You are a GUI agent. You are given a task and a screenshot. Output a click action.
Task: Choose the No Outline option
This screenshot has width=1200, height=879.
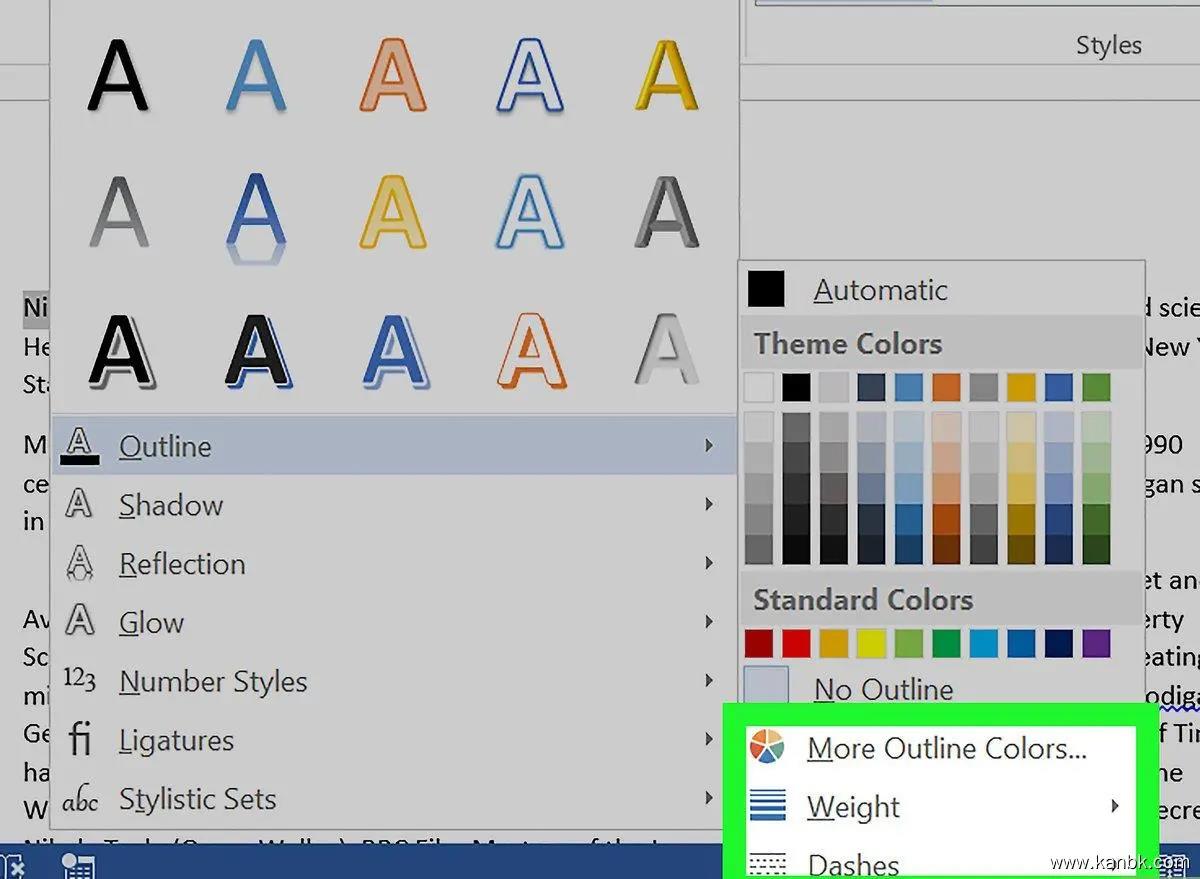(883, 689)
